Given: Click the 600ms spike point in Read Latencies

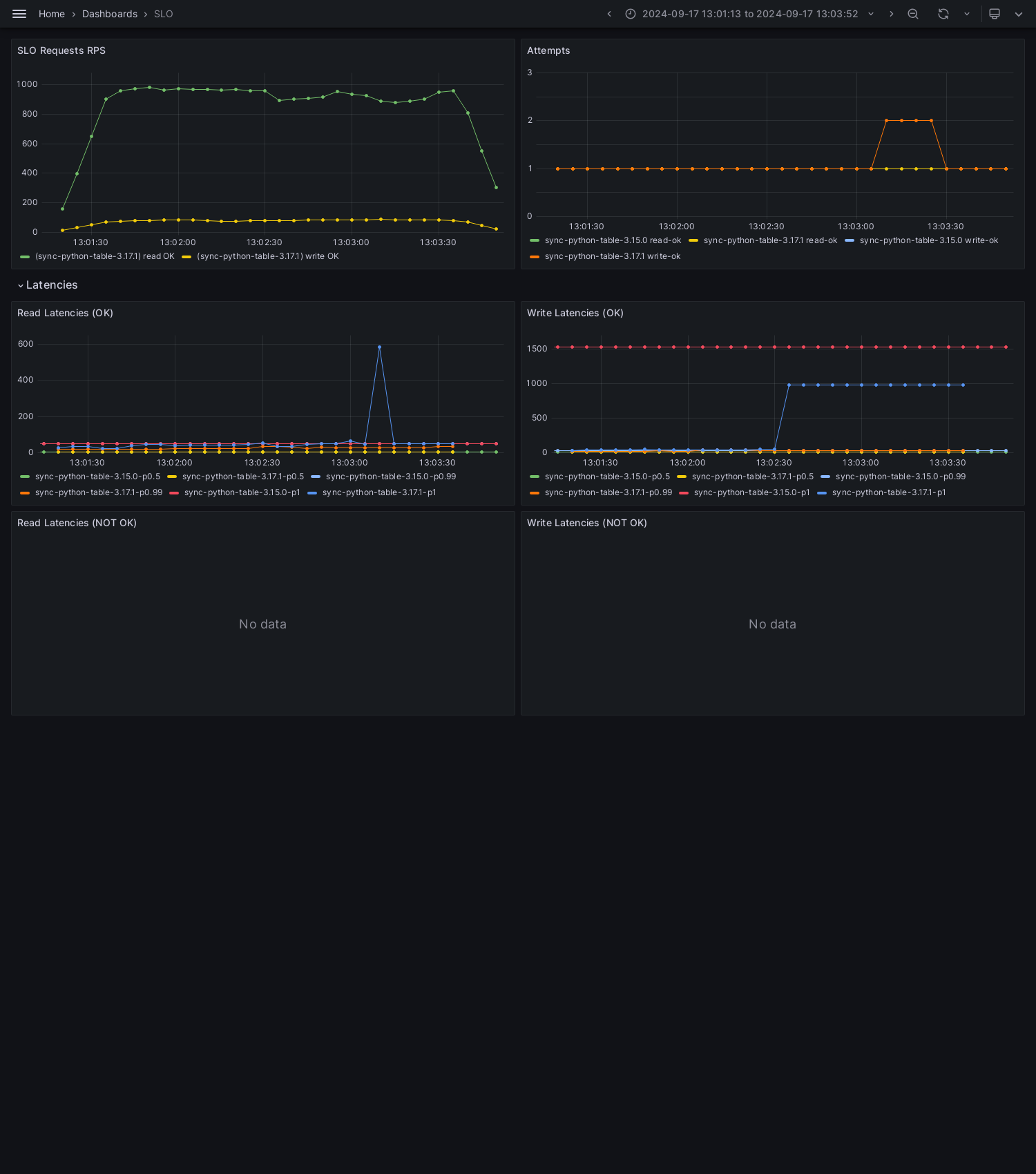Looking at the screenshot, I should point(379,347).
